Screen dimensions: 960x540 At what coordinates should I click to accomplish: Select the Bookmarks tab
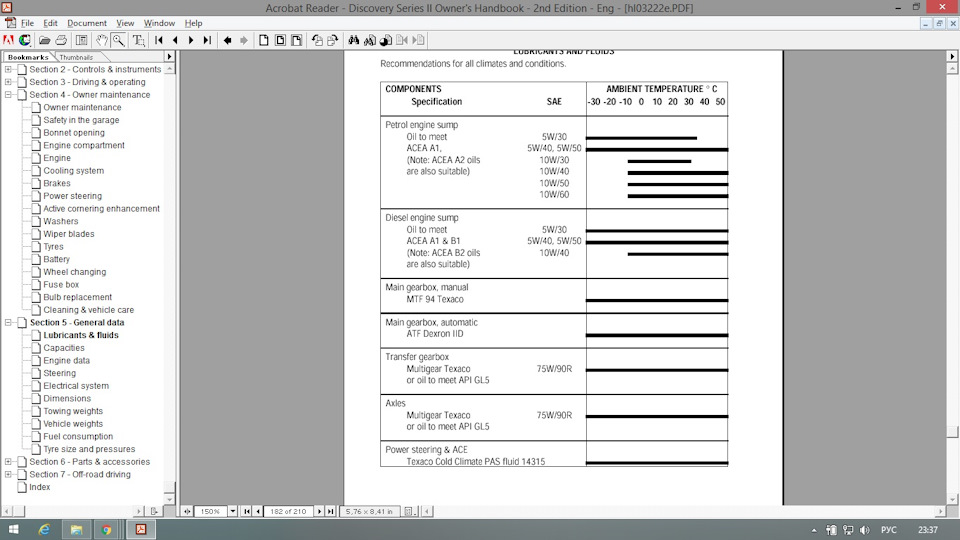click(28, 57)
